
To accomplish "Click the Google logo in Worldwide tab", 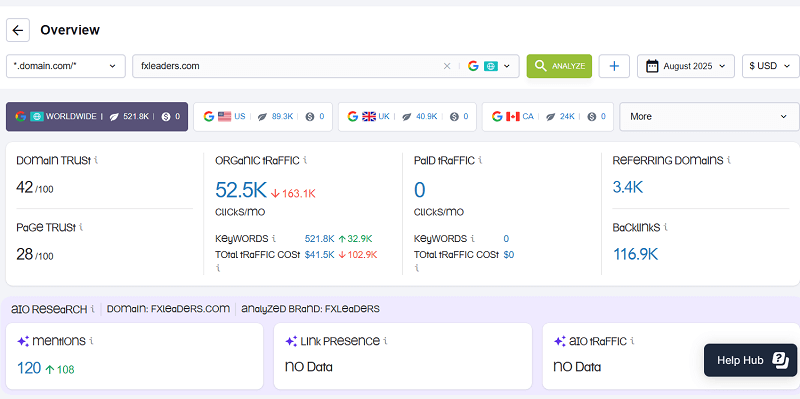I will tap(20, 116).
